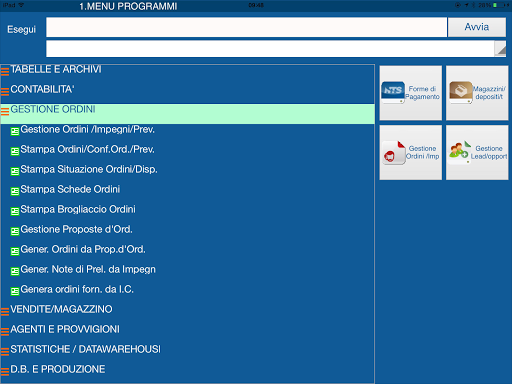Image resolution: width=512 pixels, height=384 pixels.
Task: Focus the Esegui command input field
Action: point(246,27)
